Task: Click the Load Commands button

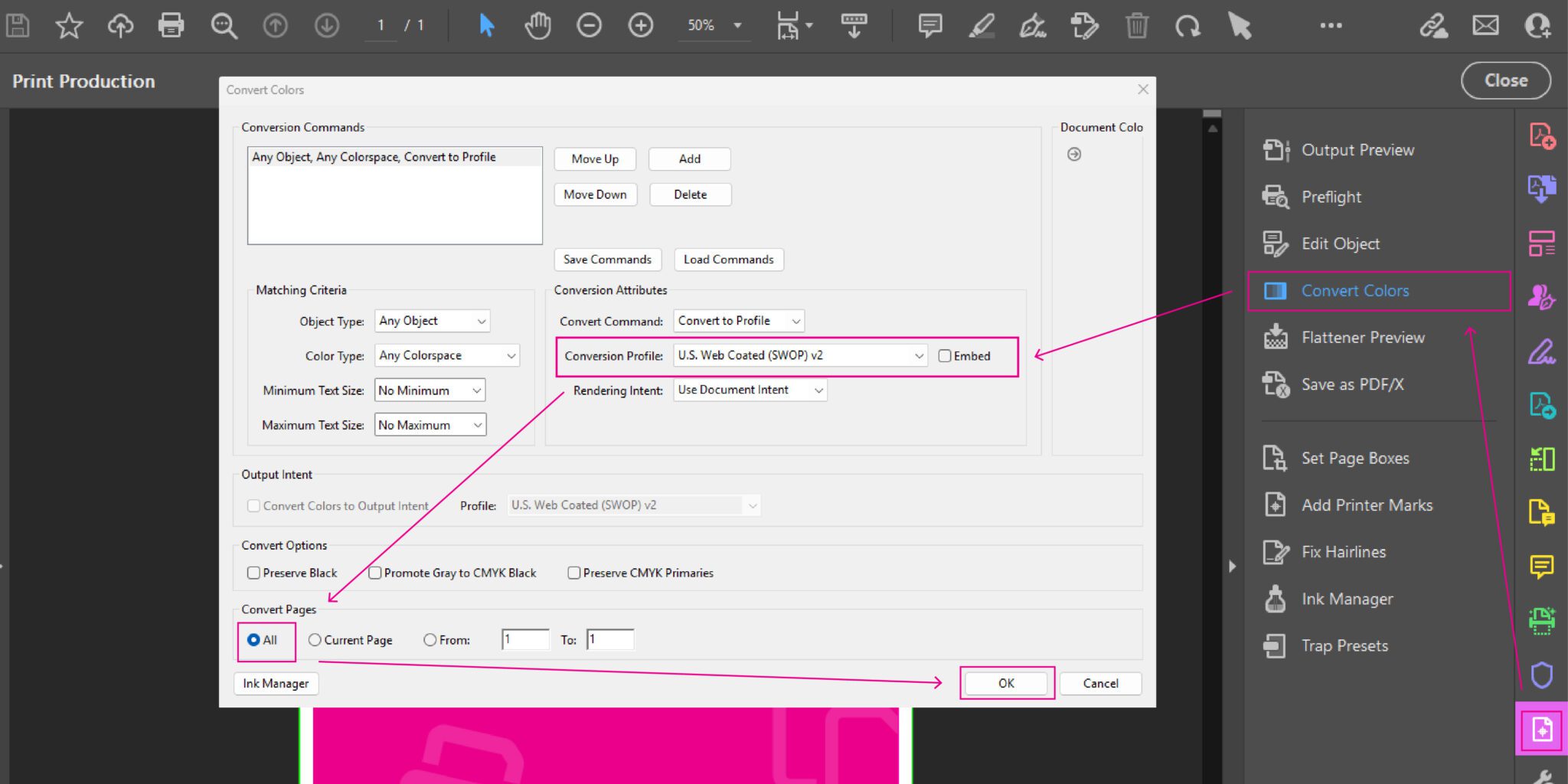Action: click(728, 259)
